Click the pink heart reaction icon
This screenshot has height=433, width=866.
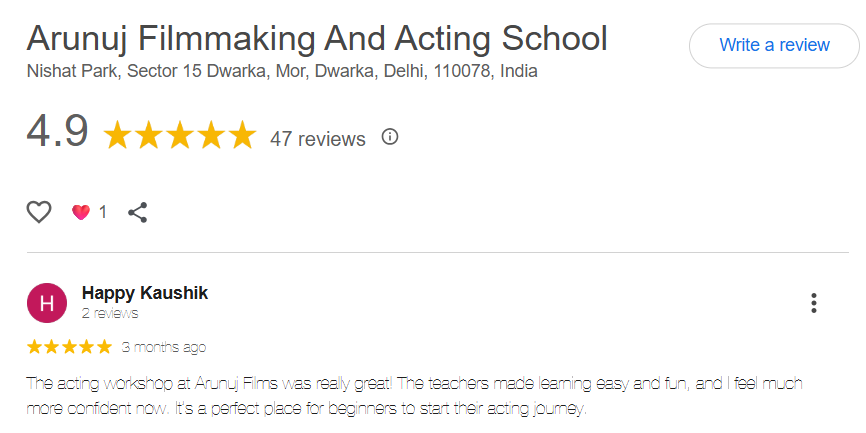tap(81, 212)
